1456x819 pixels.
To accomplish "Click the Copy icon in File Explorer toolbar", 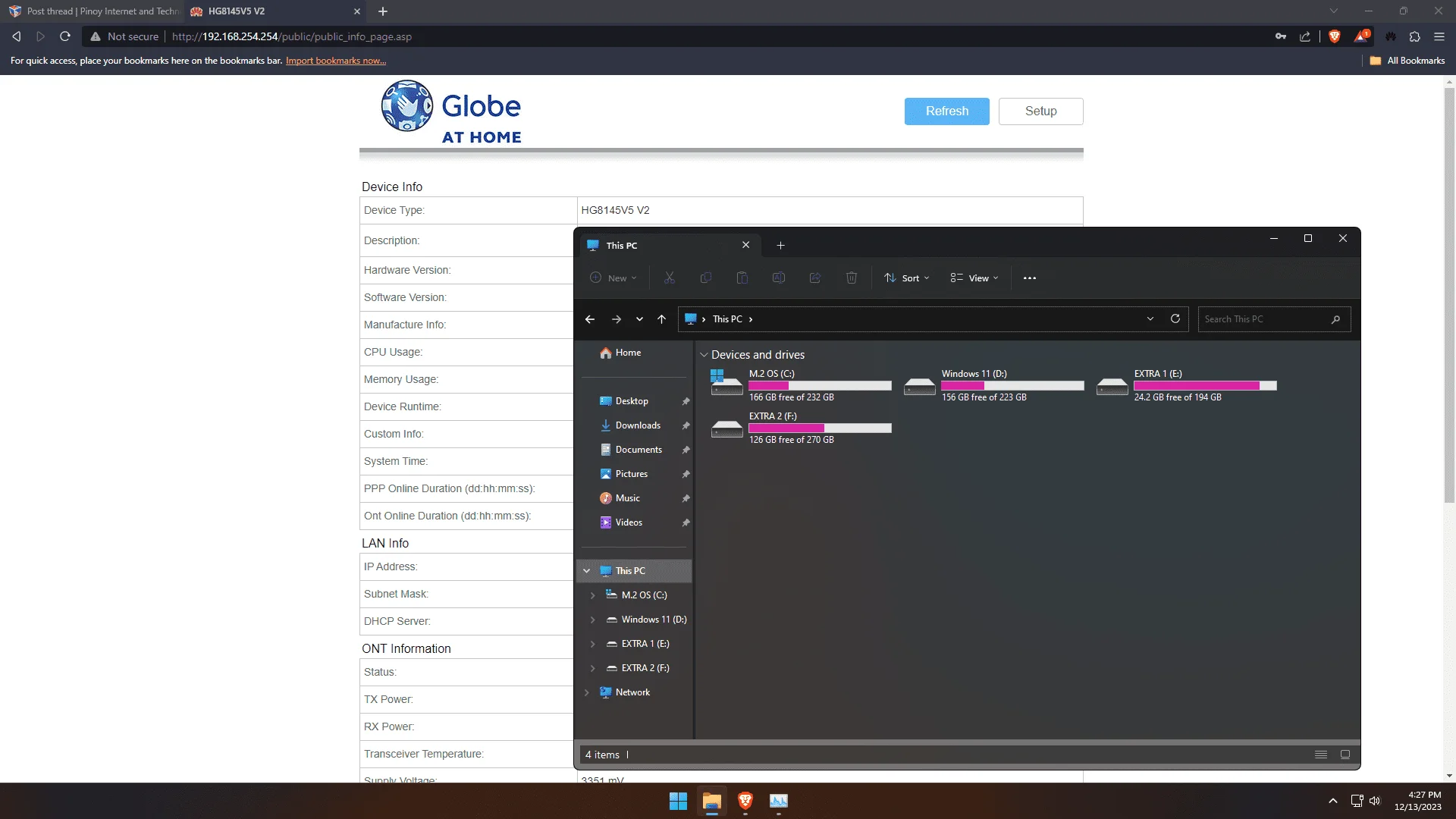I will [x=705, y=278].
